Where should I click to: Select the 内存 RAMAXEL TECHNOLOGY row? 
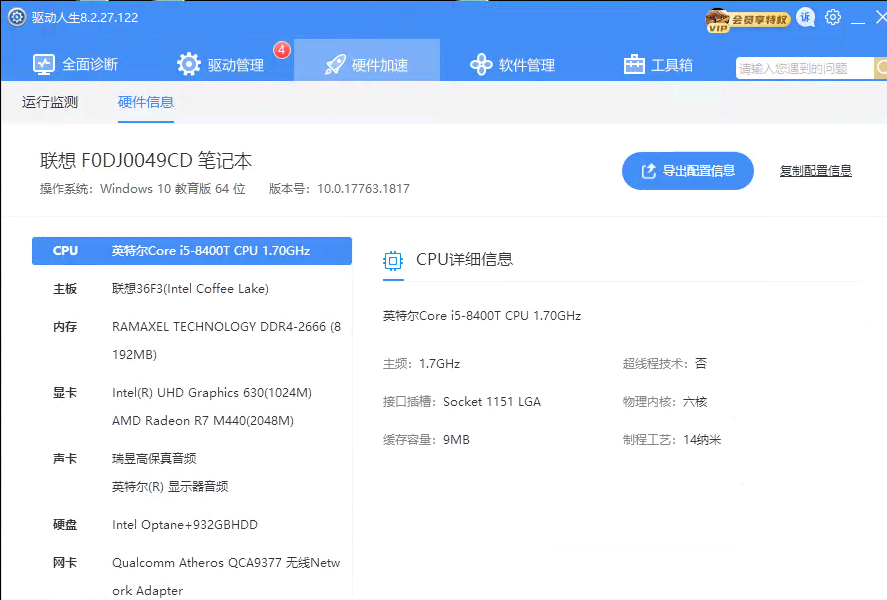[192, 340]
